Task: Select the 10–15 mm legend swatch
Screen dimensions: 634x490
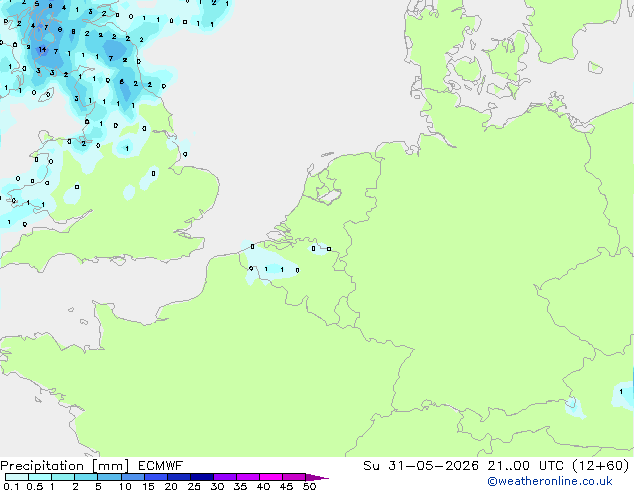Action: [132, 477]
